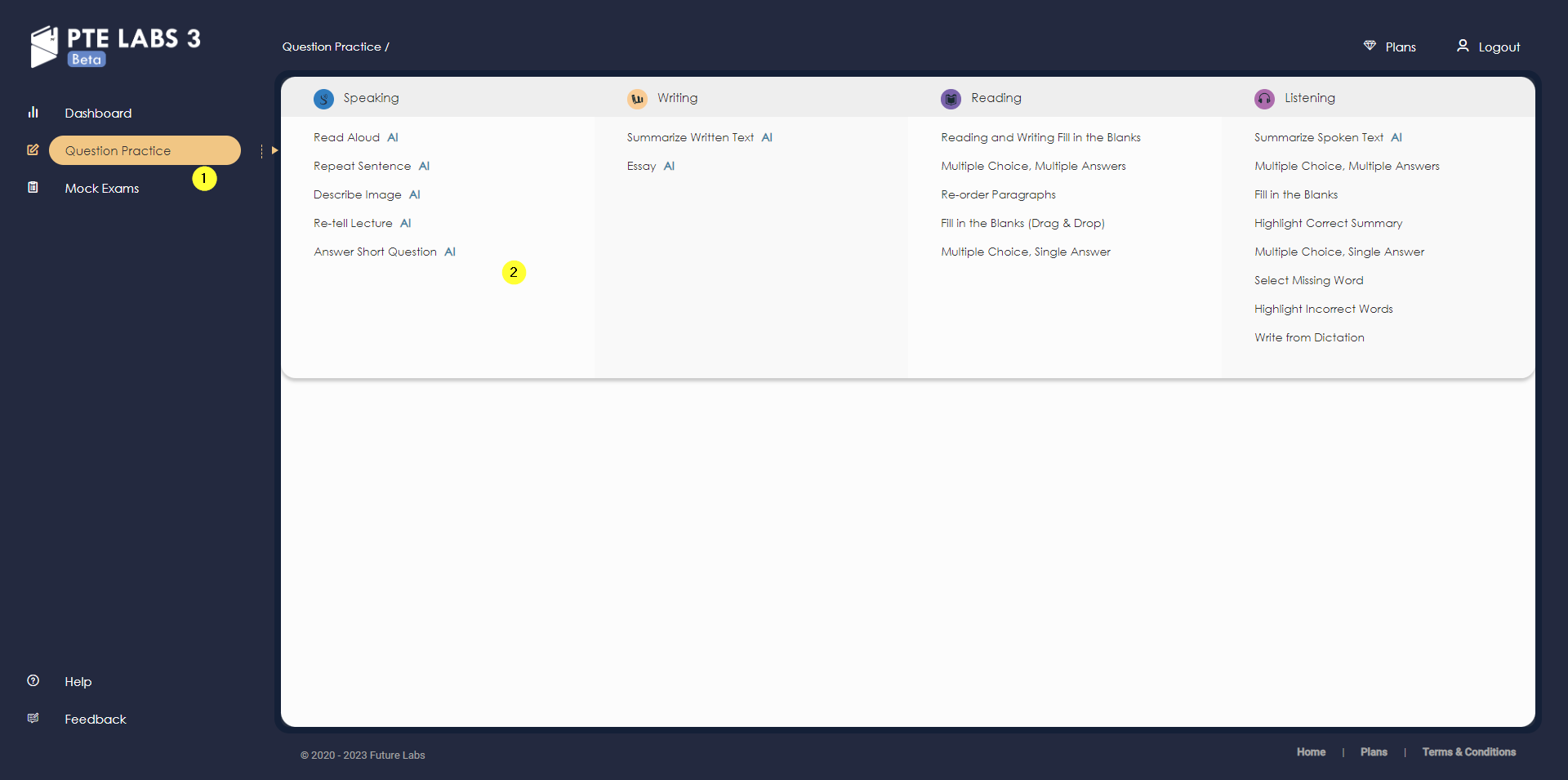
Task: Open Highlight Correct Summary practice
Action: click(x=1328, y=223)
